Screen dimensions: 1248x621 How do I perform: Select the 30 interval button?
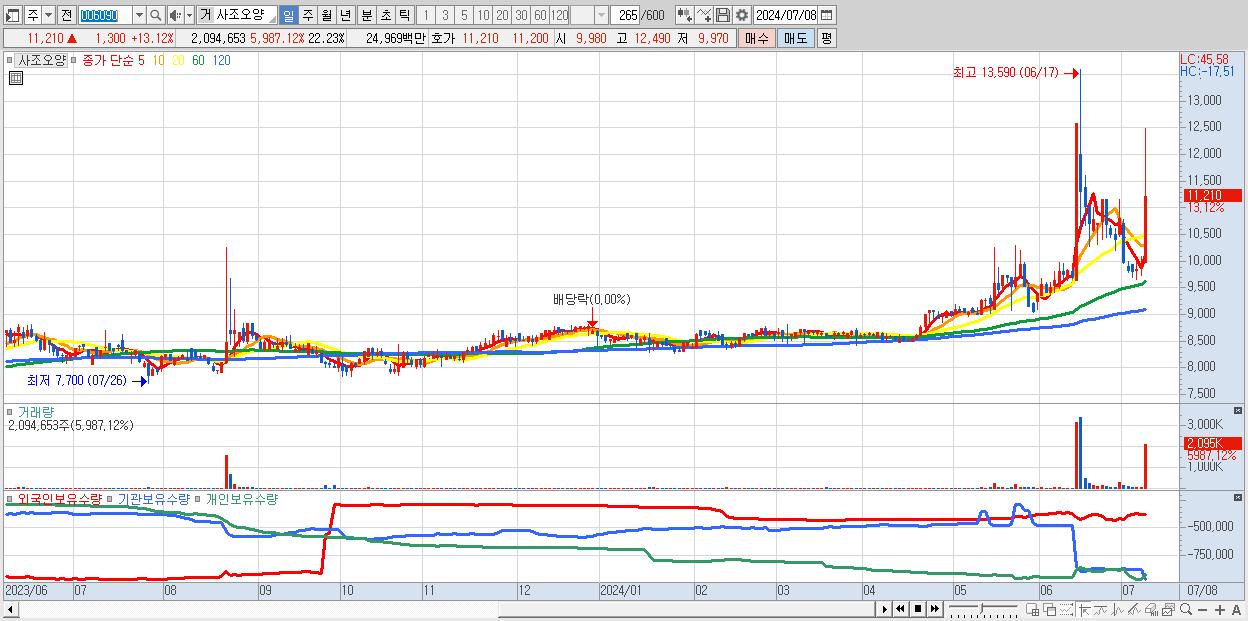[x=521, y=15]
